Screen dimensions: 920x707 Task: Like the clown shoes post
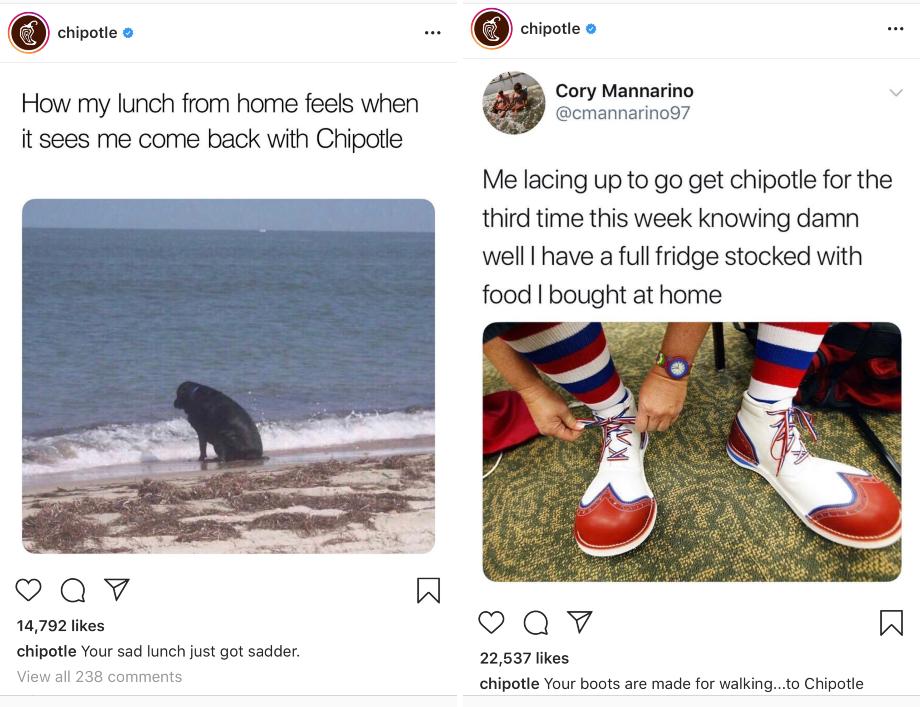coord(491,622)
